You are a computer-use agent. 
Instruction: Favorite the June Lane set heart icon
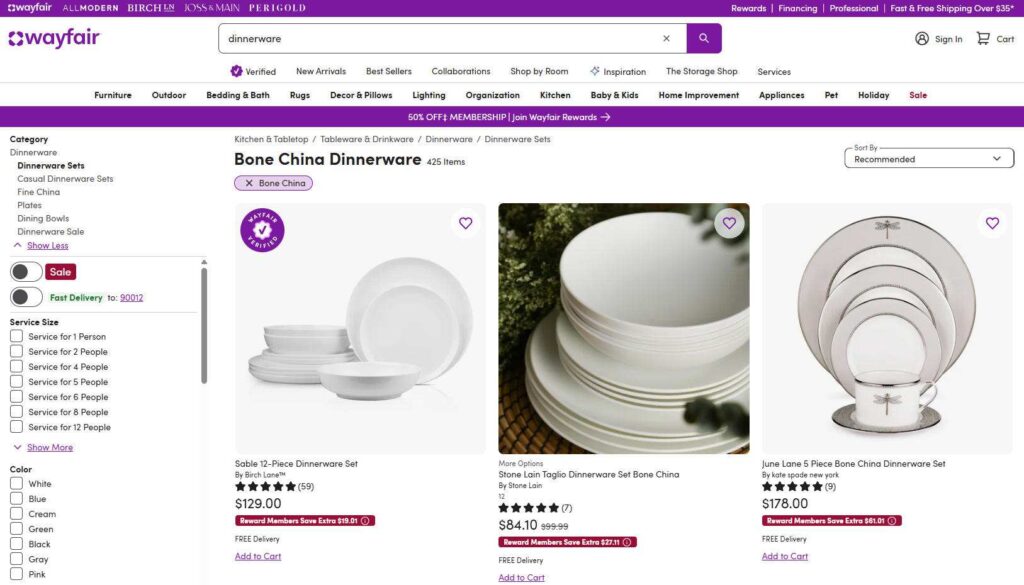[992, 223]
